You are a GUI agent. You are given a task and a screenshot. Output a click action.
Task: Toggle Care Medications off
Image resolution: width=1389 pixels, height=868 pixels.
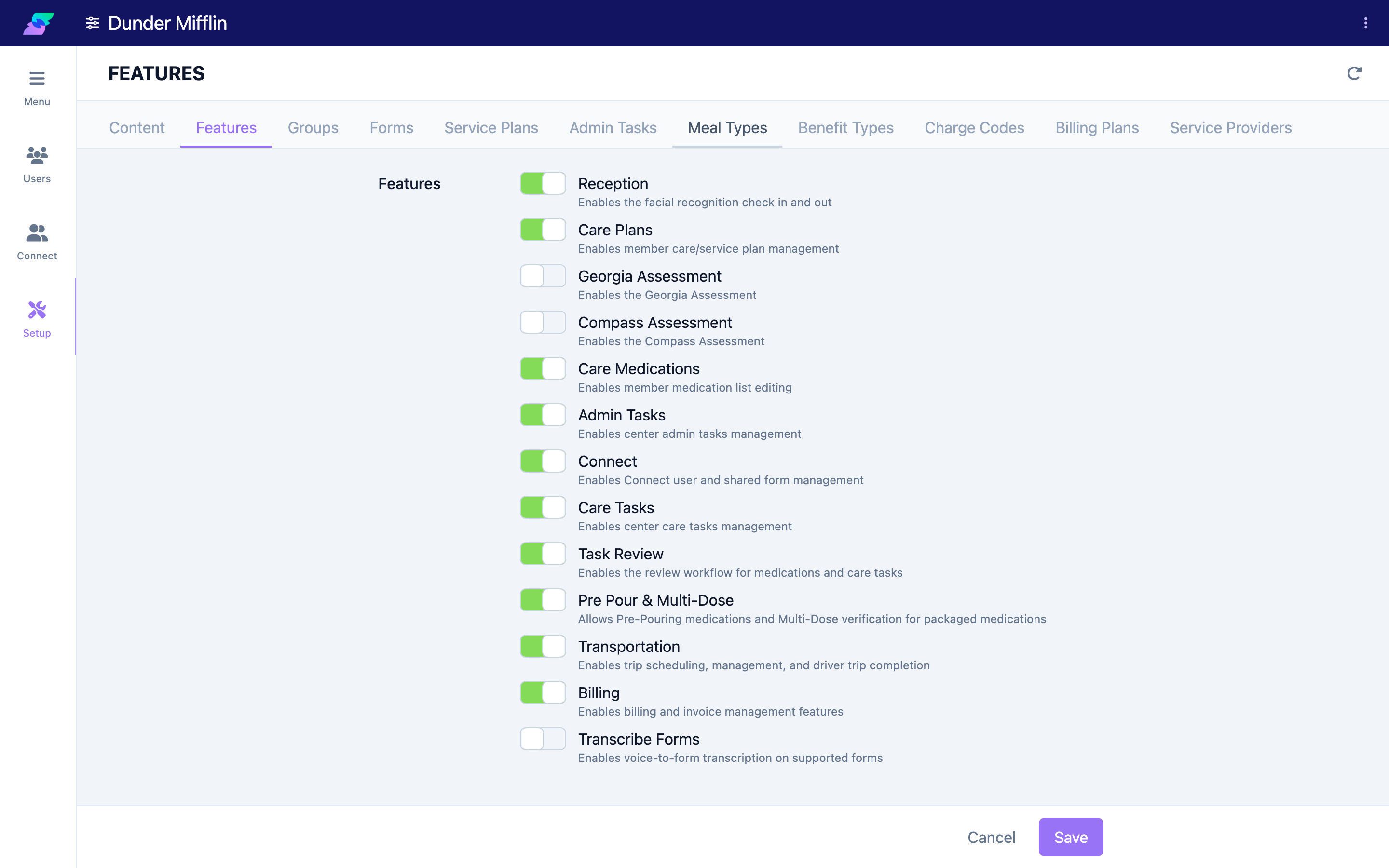point(543,368)
